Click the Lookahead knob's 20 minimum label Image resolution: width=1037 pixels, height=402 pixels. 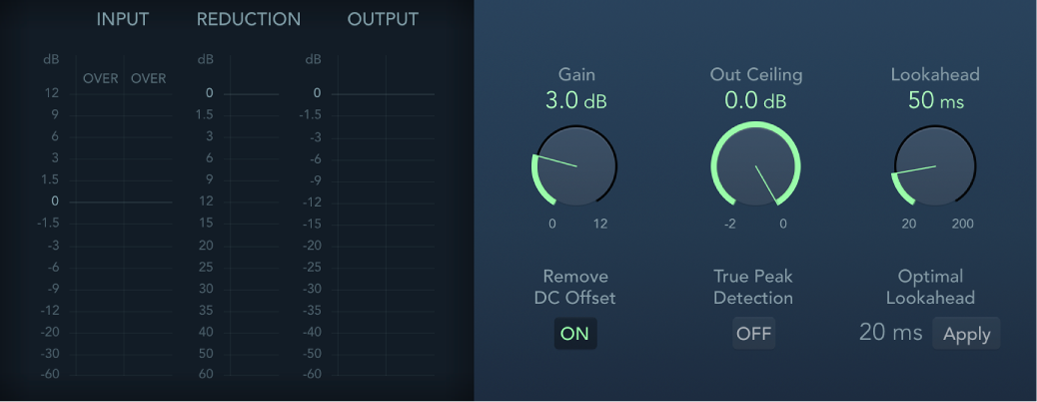click(x=909, y=224)
